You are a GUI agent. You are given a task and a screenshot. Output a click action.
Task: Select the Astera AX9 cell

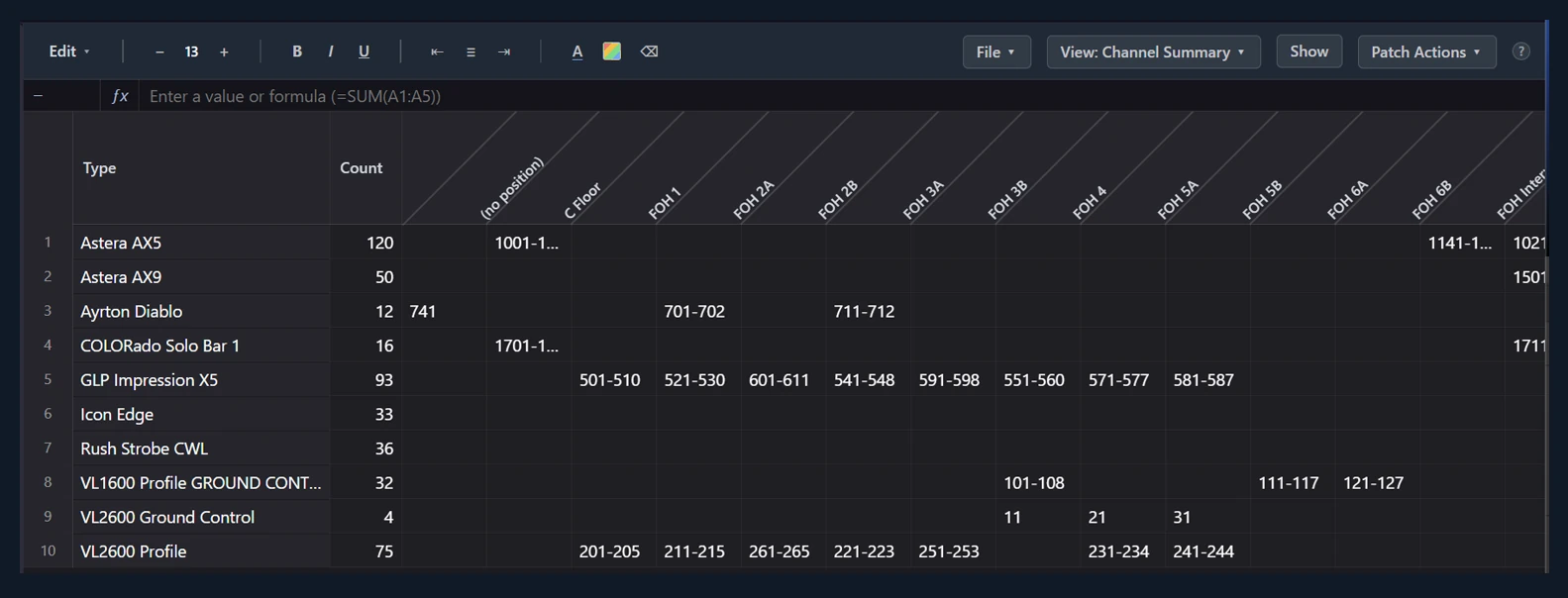point(201,277)
